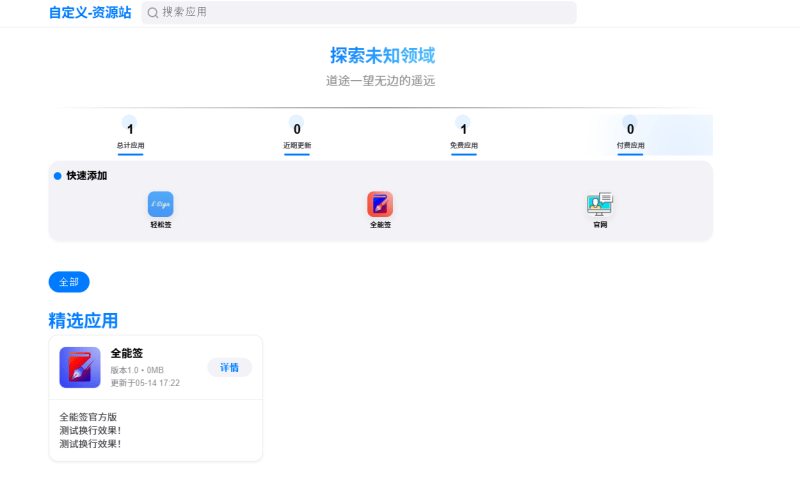
Task: Open the 官网 quick-add icon
Action: pos(599,204)
